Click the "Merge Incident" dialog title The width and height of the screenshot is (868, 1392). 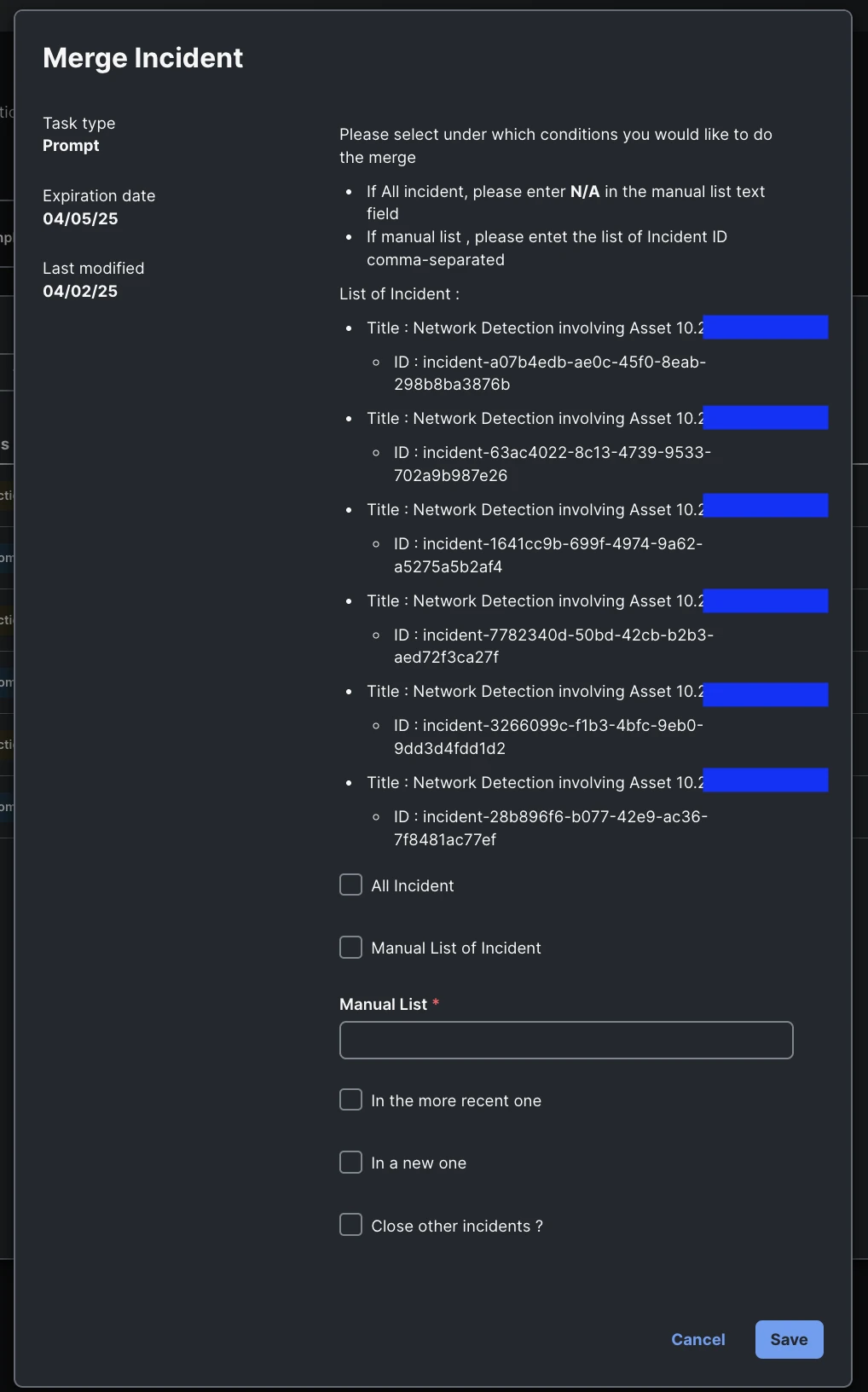click(142, 57)
